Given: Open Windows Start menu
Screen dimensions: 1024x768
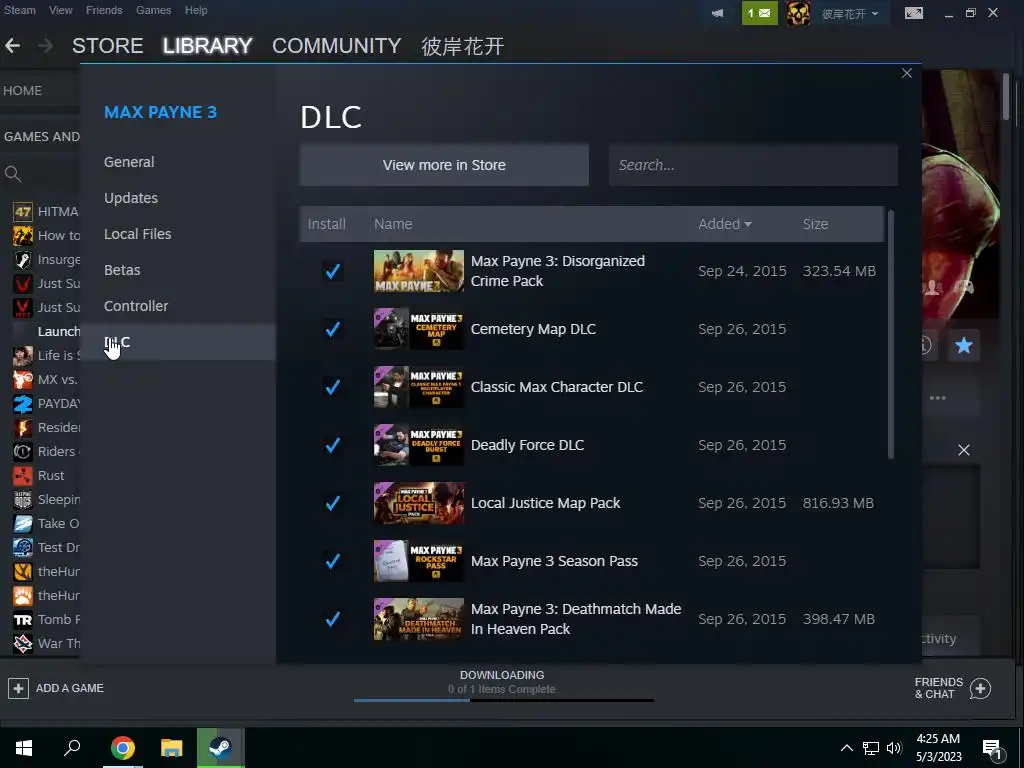Looking at the screenshot, I should (24, 748).
